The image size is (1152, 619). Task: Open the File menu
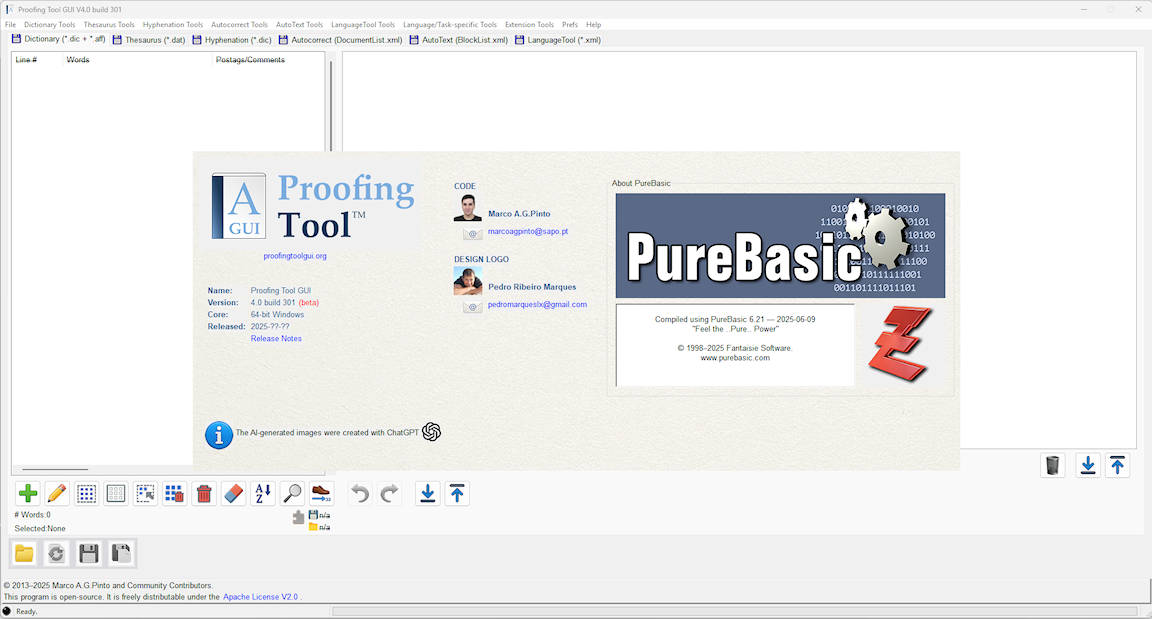click(10, 24)
